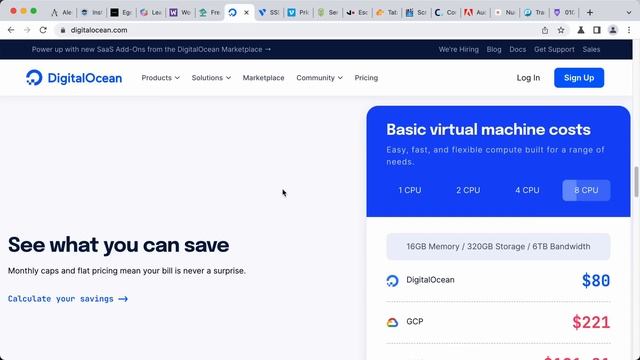This screenshot has width=640, height=360.
Task: Switch to the 'Tab' browser tab
Action: [387, 13]
